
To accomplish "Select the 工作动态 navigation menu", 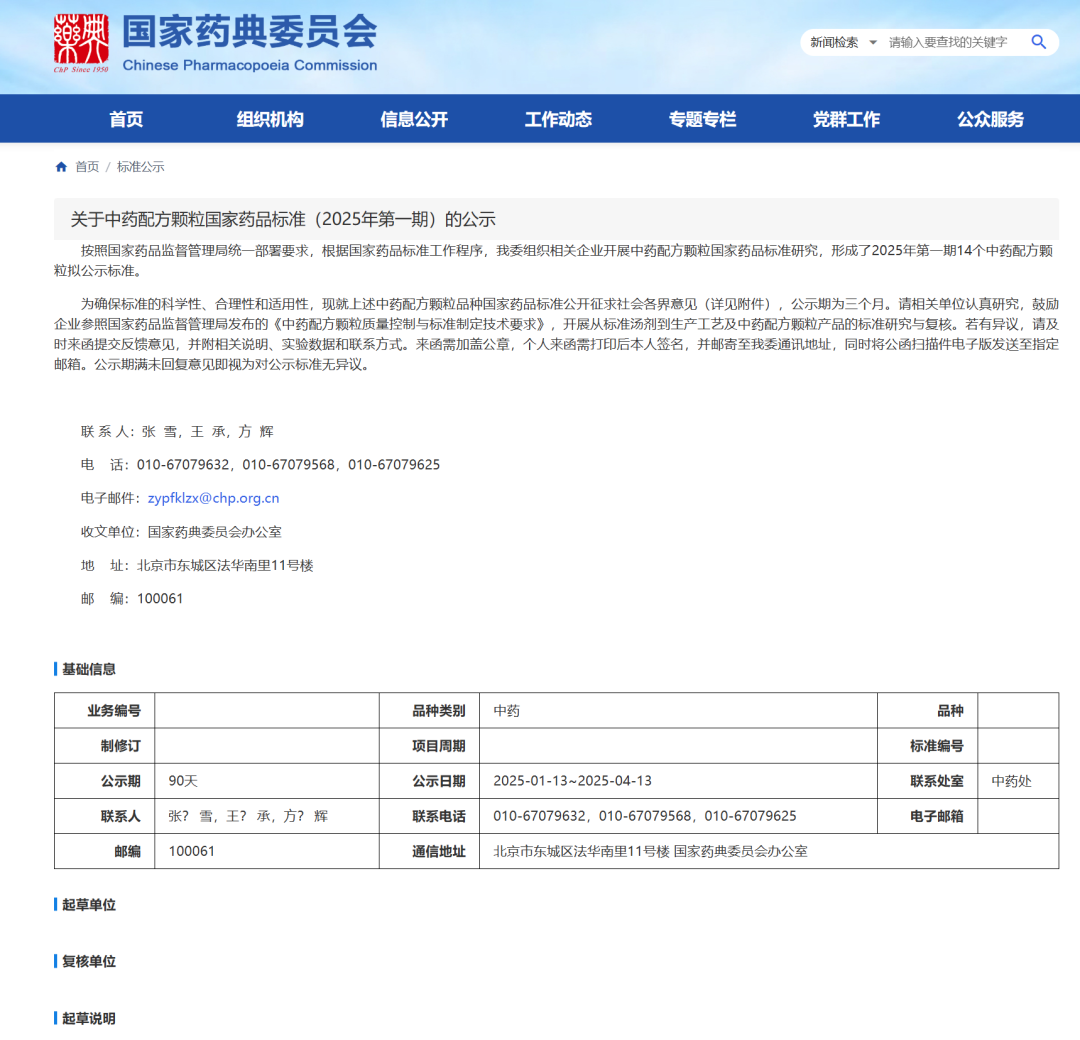I will (x=557, y=118).
